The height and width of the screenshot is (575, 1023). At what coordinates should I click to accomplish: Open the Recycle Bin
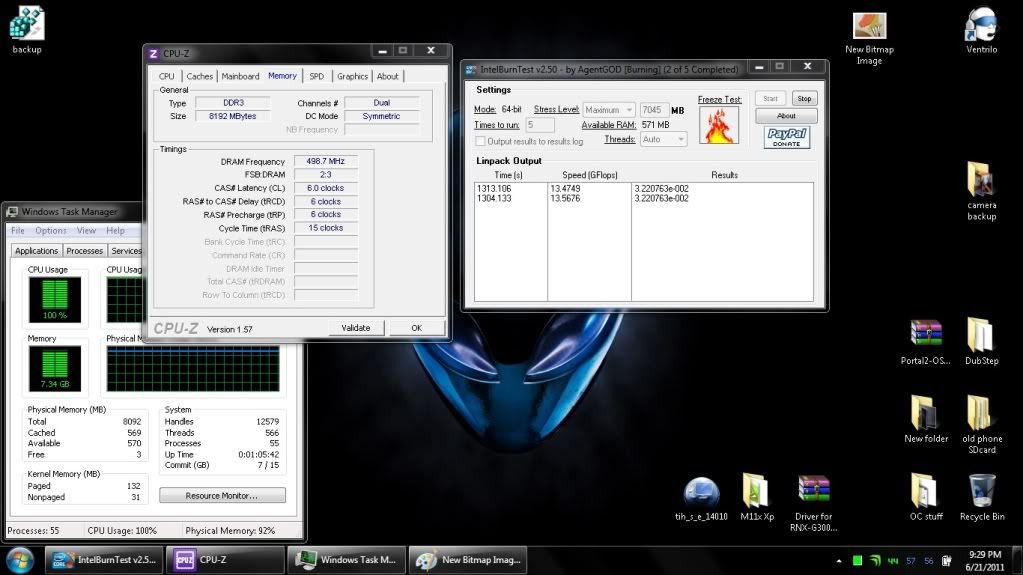pyautogui.click(x=981, y=497)
